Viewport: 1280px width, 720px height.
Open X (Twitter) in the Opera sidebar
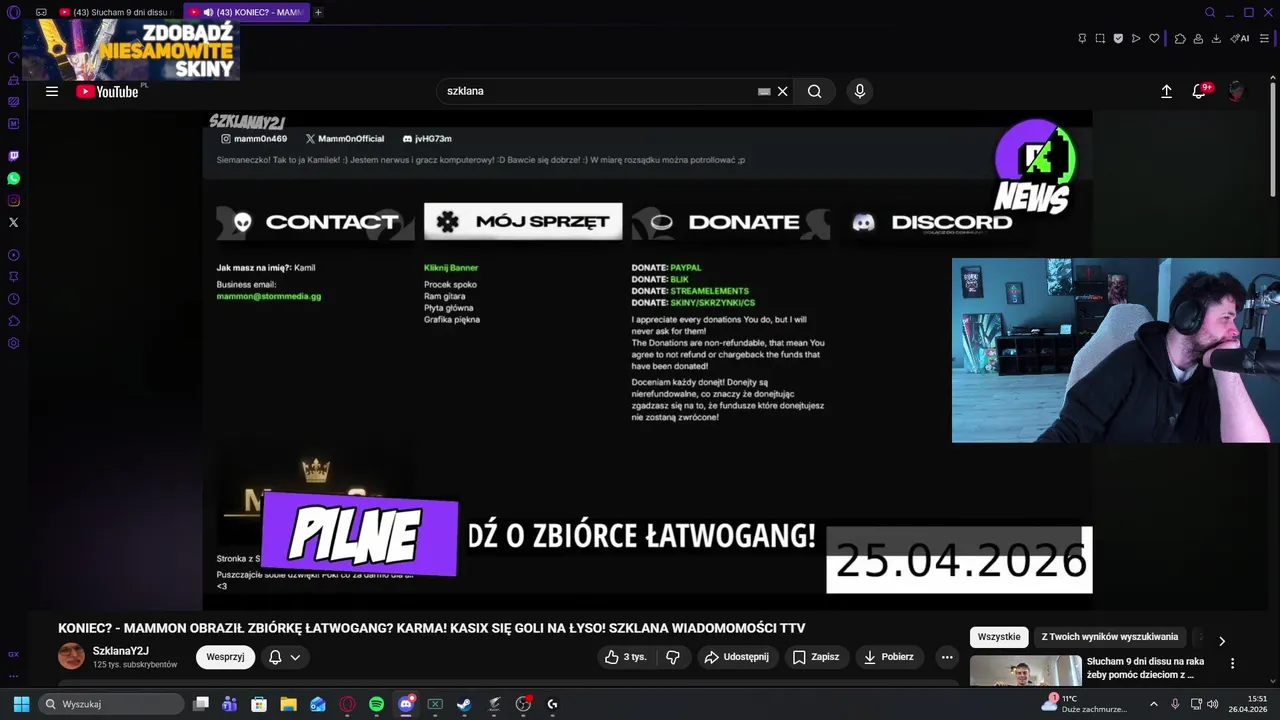pyautogui.click(x=13, y=222)
